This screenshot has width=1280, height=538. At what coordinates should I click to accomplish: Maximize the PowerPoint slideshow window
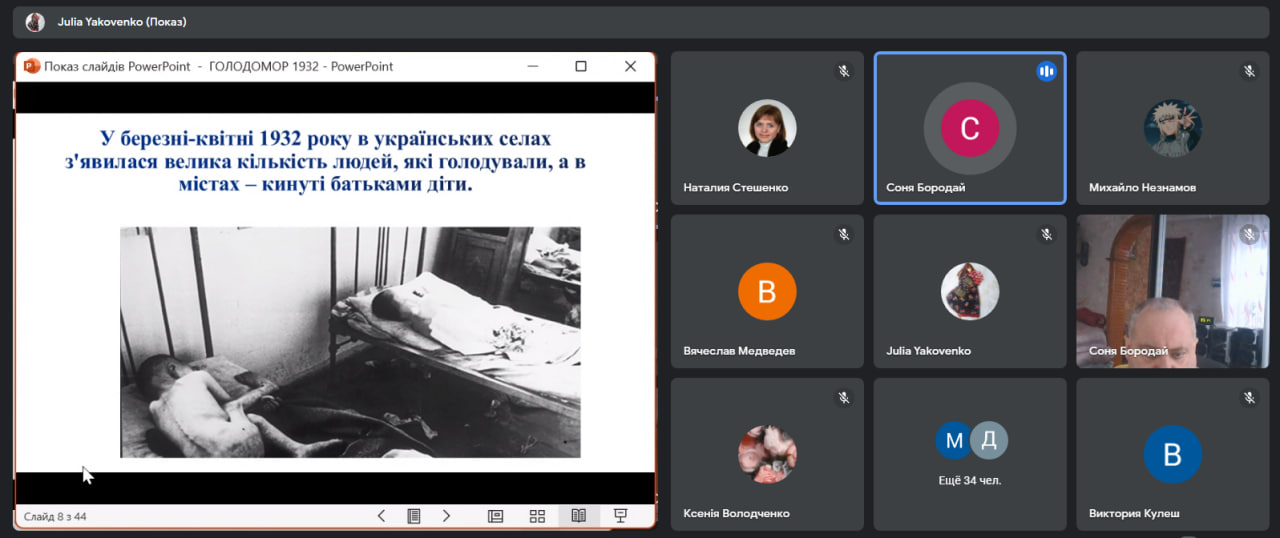(581, 66)
